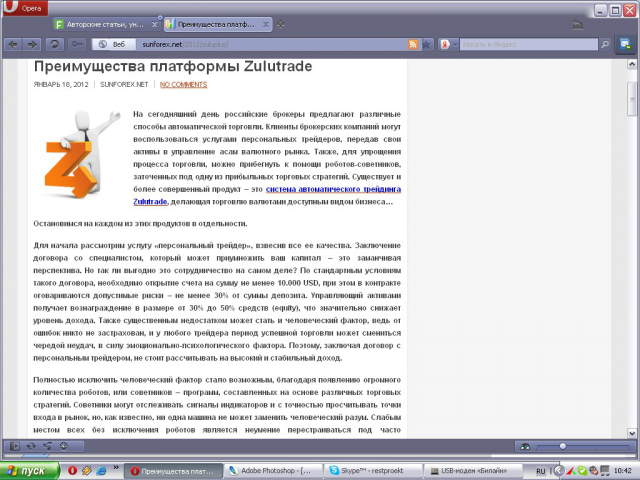Open 'система автоматического трейдинга' link
This screenshot has width=640, height=480.
[x=333, y=189]
